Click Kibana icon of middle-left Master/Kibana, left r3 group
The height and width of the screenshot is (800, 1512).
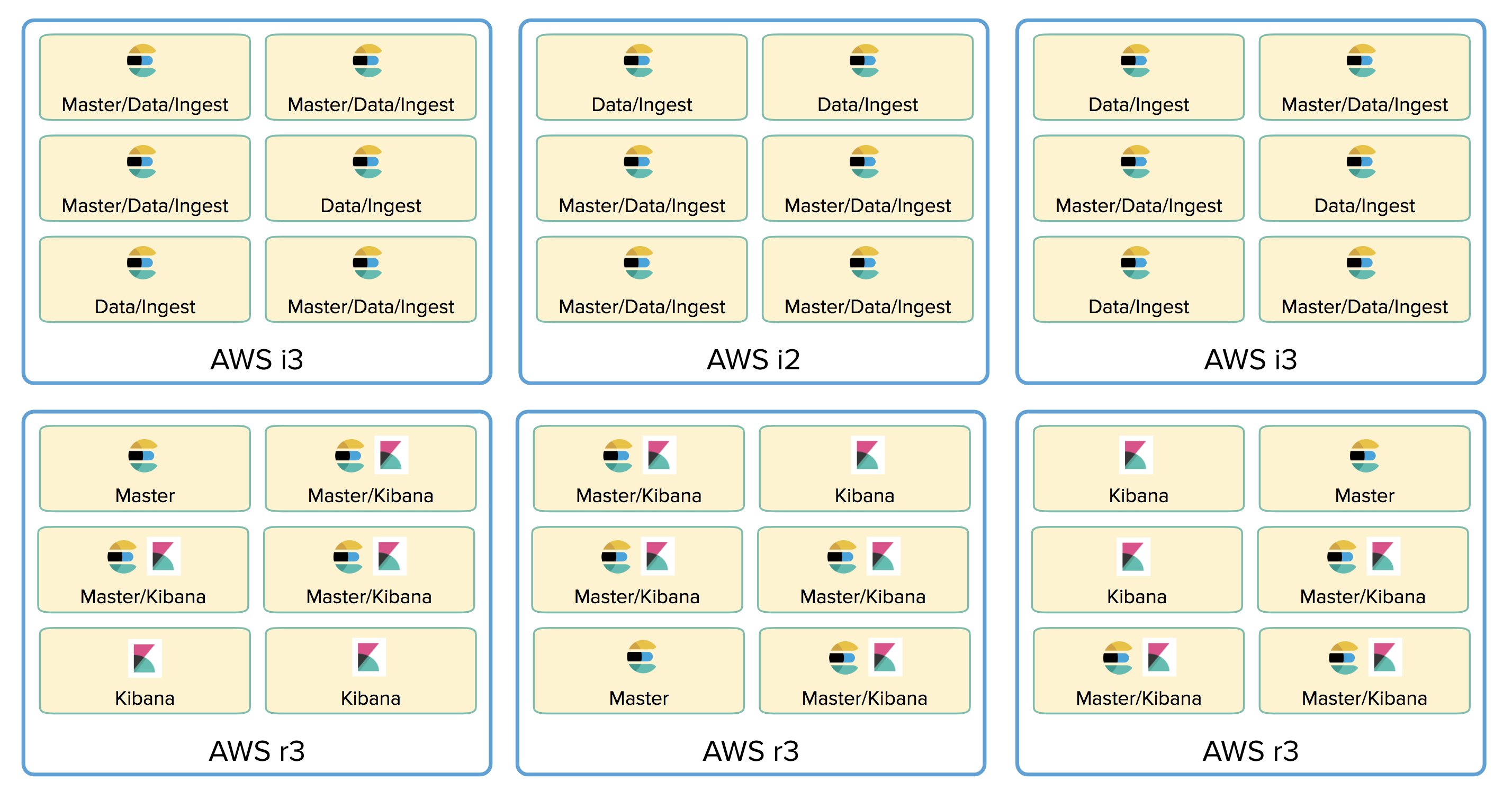tap(164, 556)
